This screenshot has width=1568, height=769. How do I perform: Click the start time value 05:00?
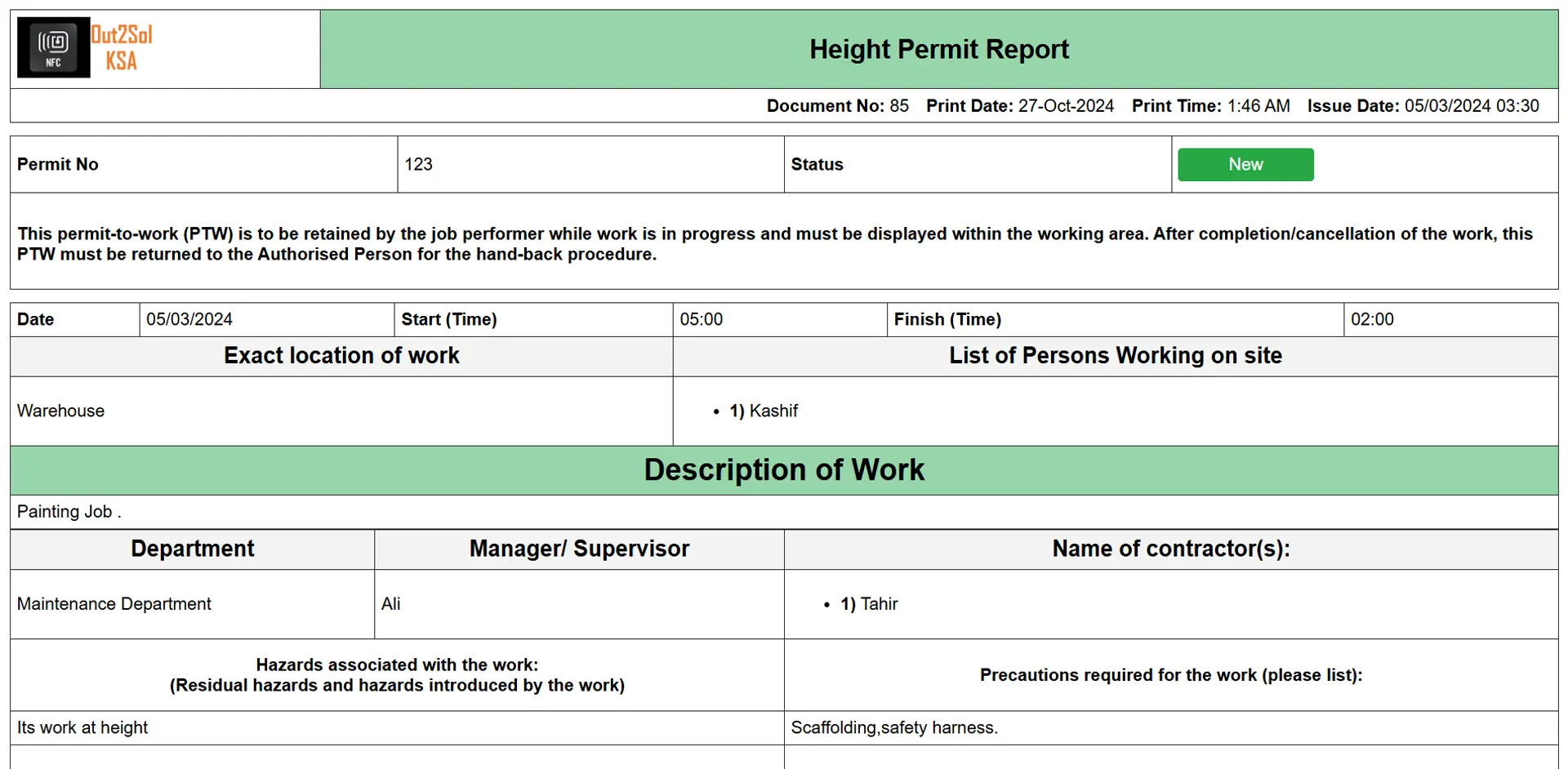coord(701,320)
